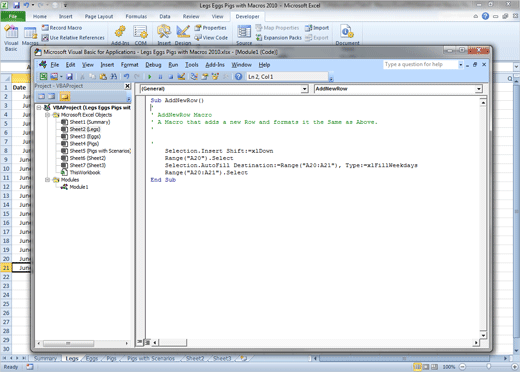Image resolution: width=520 pixels, height=372 pixels.
Task: Open the Tools menu in VBA editor
Action: 192,65
